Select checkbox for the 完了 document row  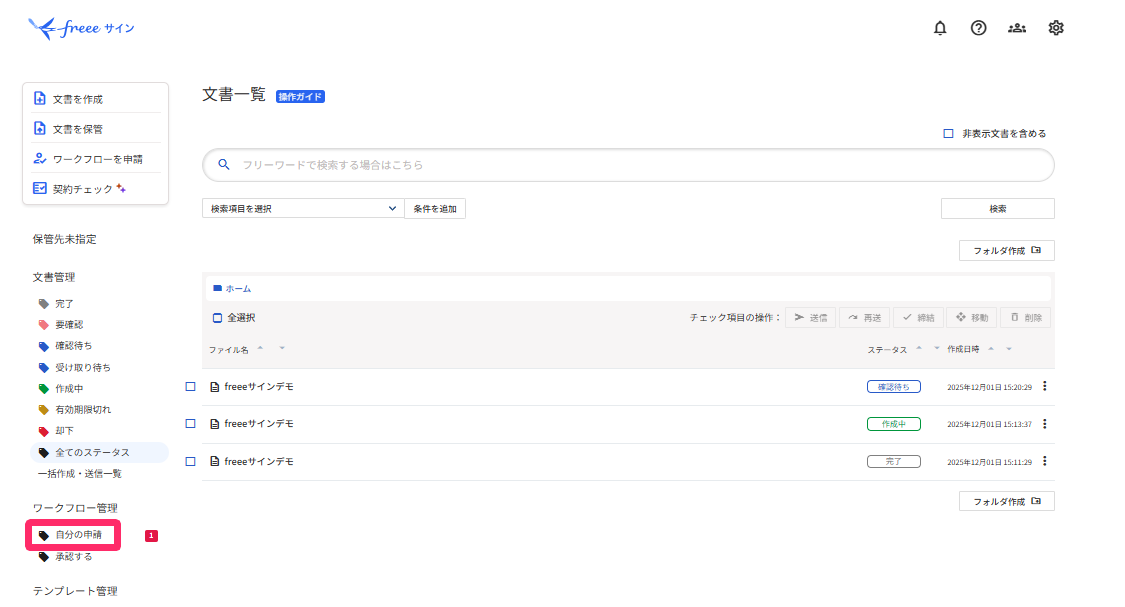190,461
